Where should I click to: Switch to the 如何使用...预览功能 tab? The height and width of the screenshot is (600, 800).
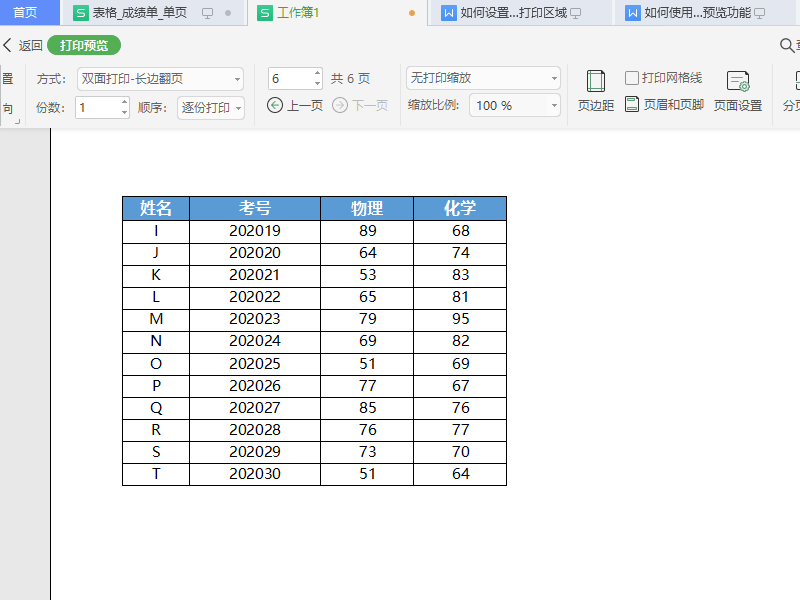704,13
